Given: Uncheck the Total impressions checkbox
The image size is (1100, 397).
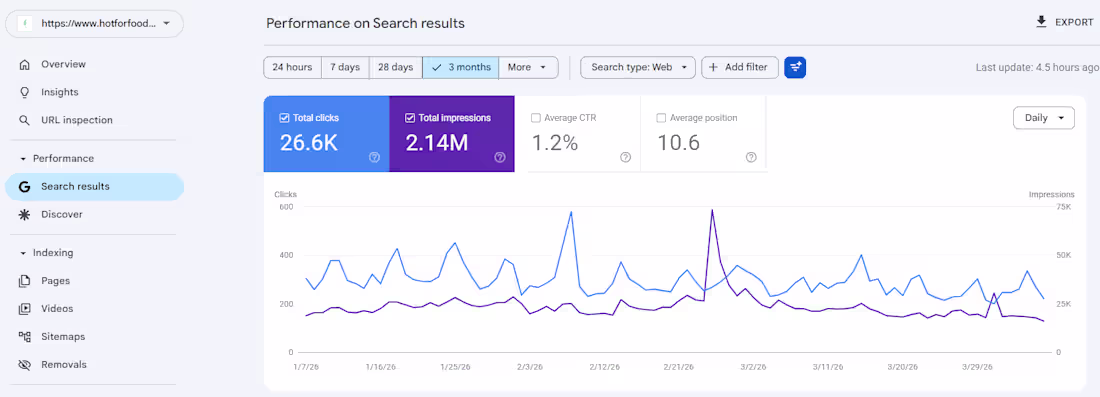Looking at the screenshot, I should point(410,118).
